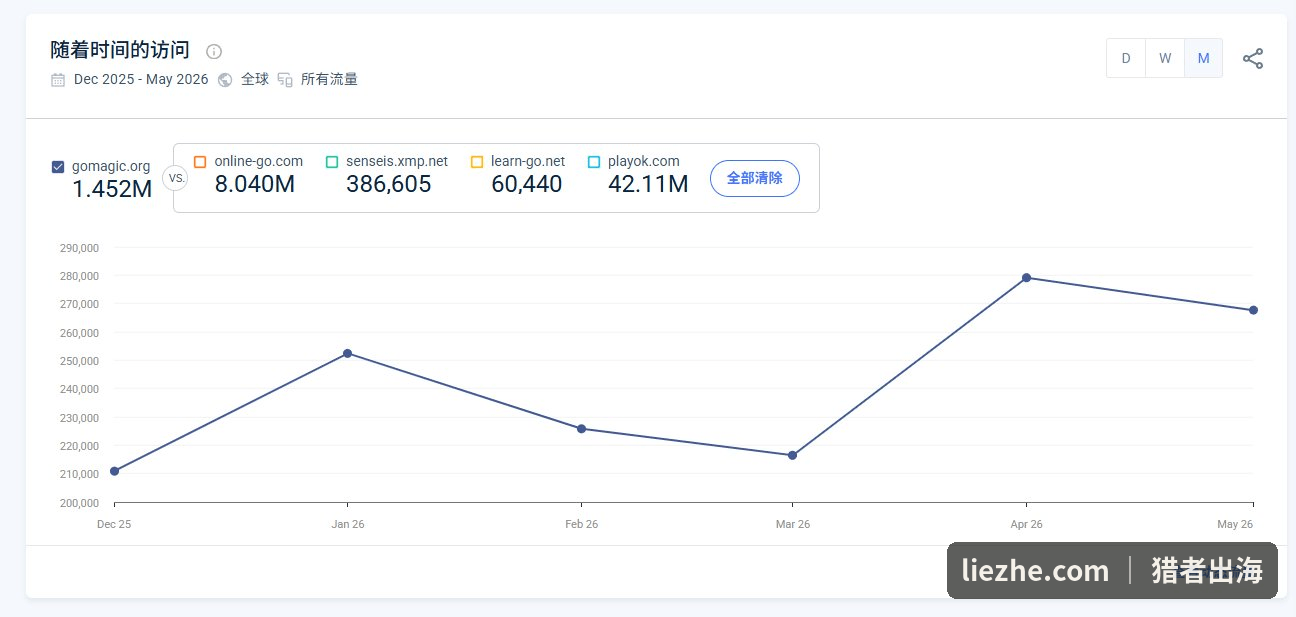Screen dimensions: 1296x617
Task: Click the 全部清除 button
Action: coord(755,178)
